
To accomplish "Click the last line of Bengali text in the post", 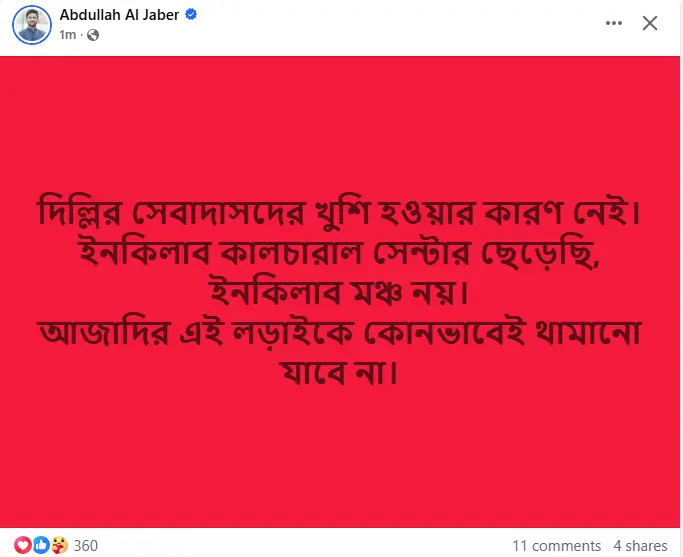I will [339, 372].
